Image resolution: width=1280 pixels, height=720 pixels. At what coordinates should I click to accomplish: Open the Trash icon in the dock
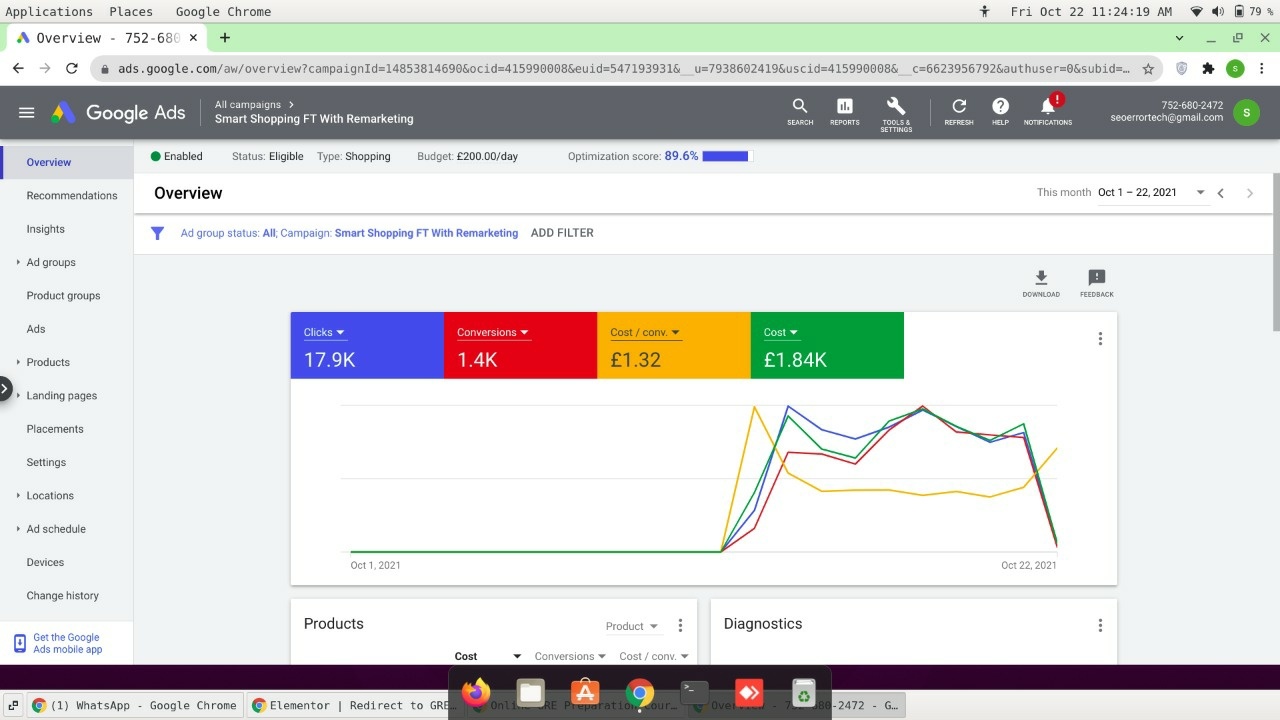click(803, 692)
